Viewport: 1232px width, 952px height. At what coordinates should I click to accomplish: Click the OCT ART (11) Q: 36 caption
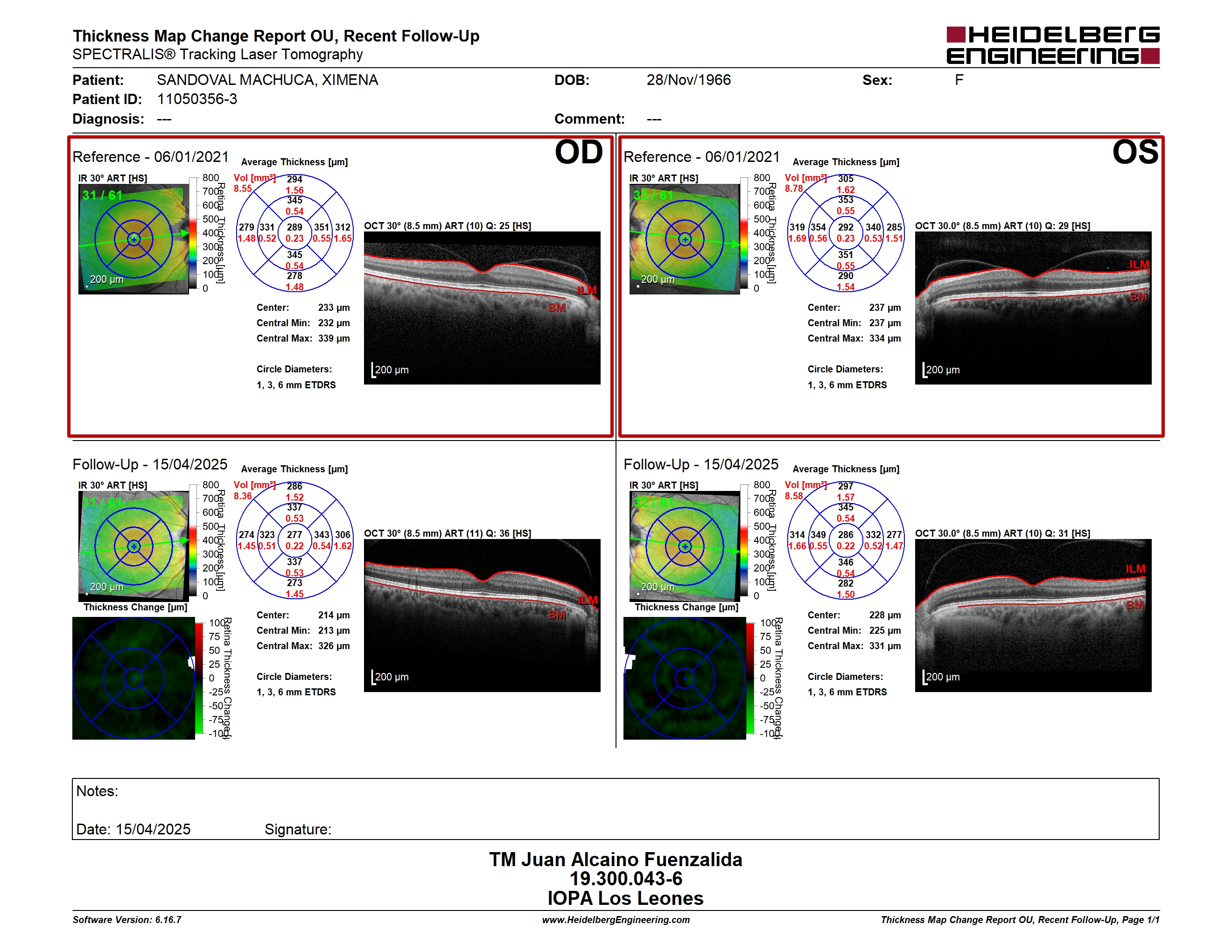448,533
